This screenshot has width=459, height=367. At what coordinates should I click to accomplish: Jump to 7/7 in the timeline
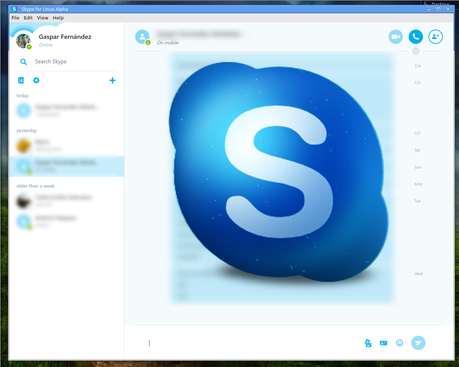417,133
